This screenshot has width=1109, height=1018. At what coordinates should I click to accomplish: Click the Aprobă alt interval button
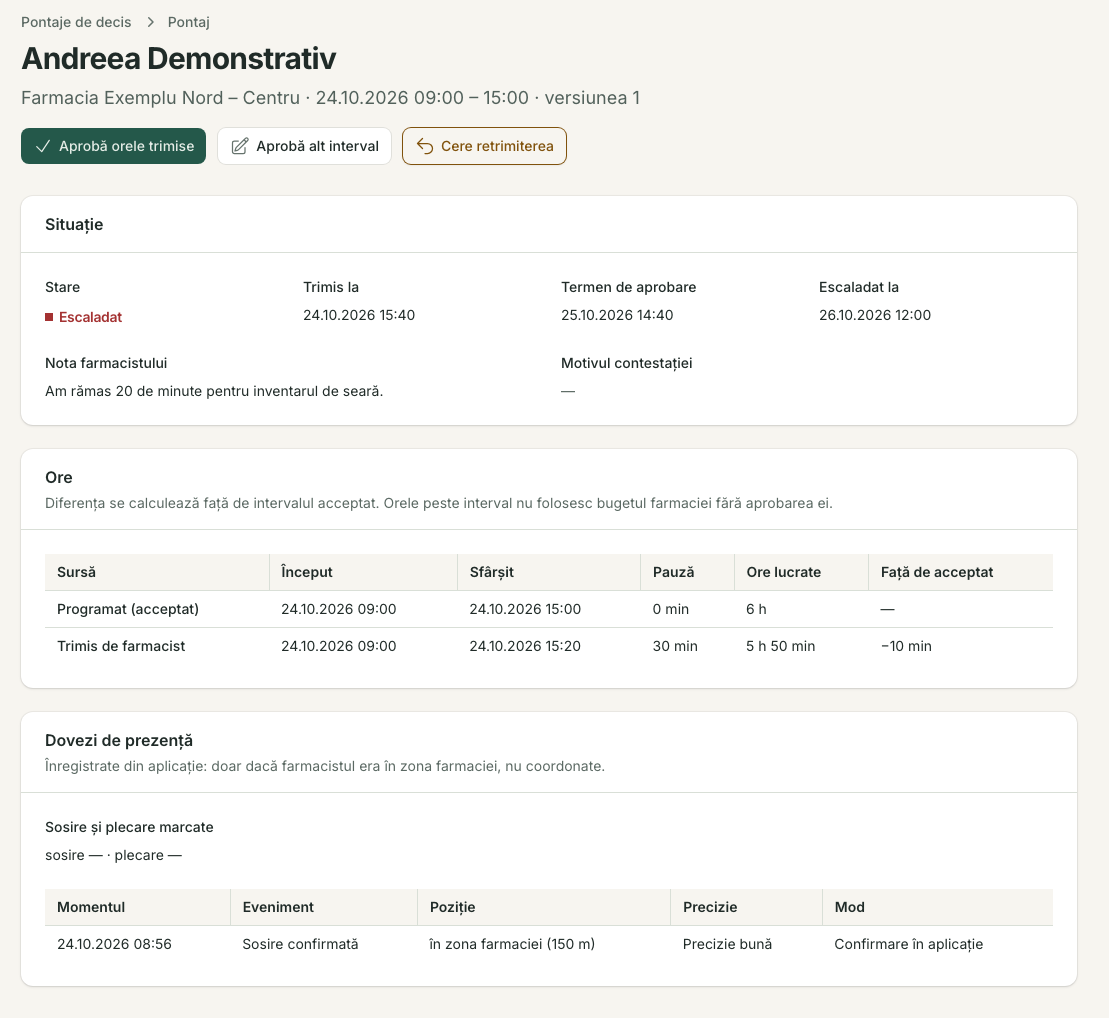[304, 146]
